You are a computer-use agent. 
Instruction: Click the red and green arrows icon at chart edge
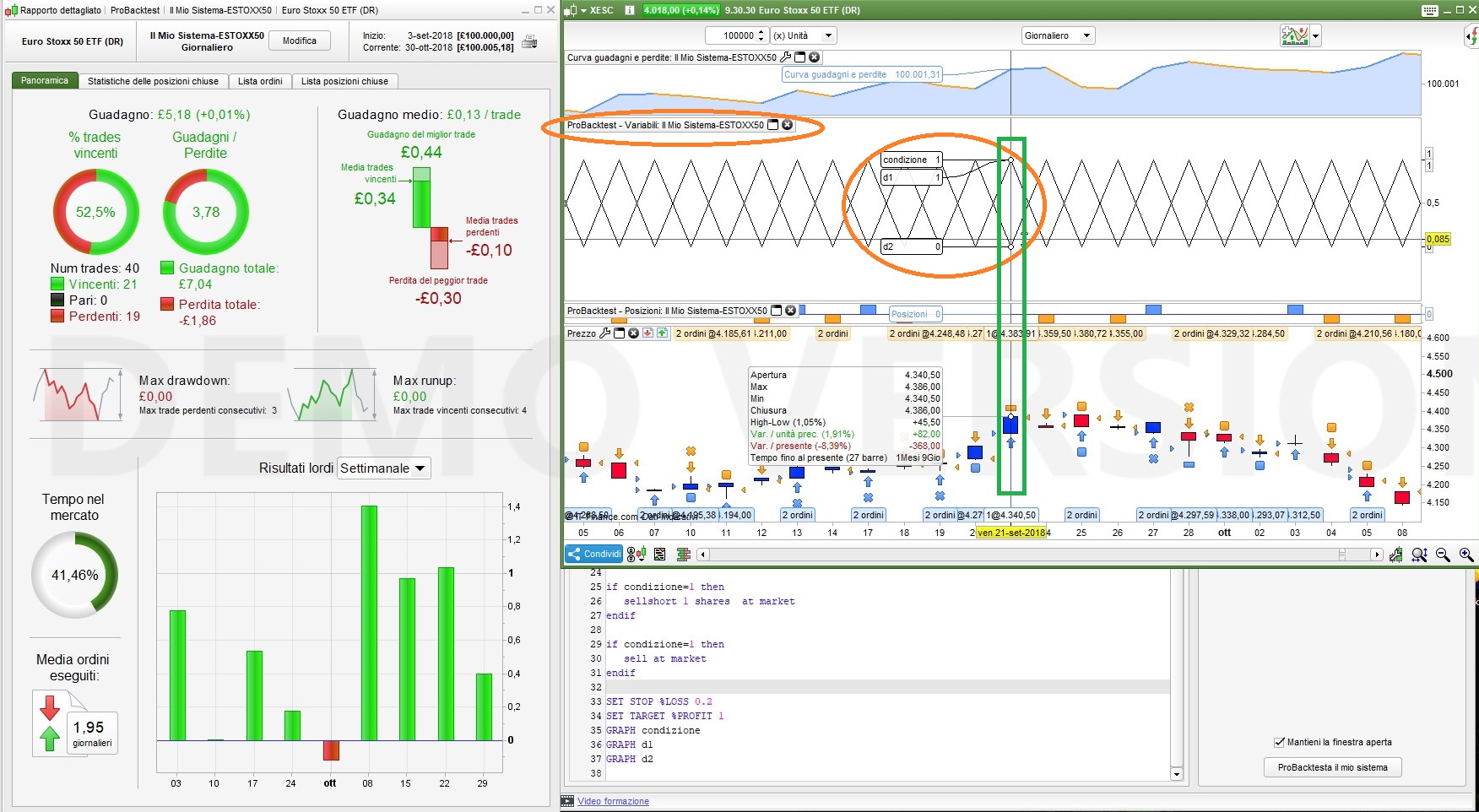click(1473, 36)
